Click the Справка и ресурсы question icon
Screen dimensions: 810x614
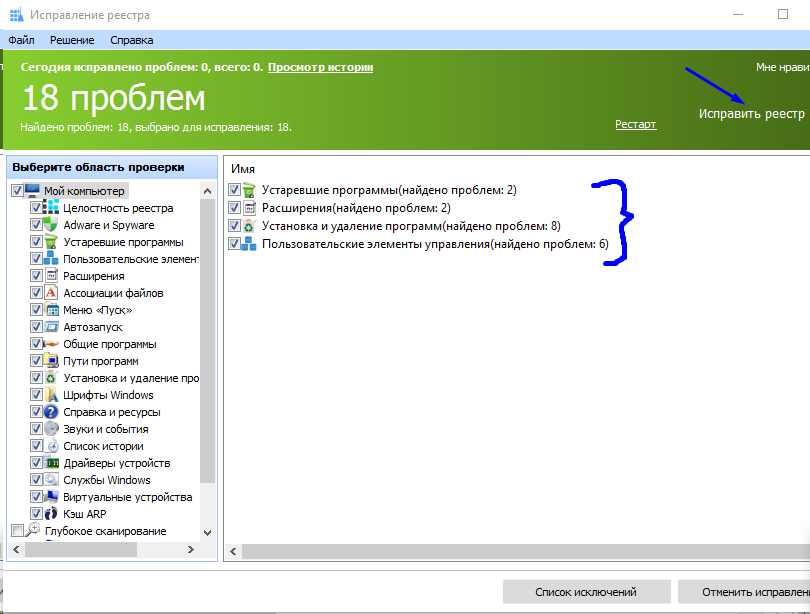click(x=52, y=412)
